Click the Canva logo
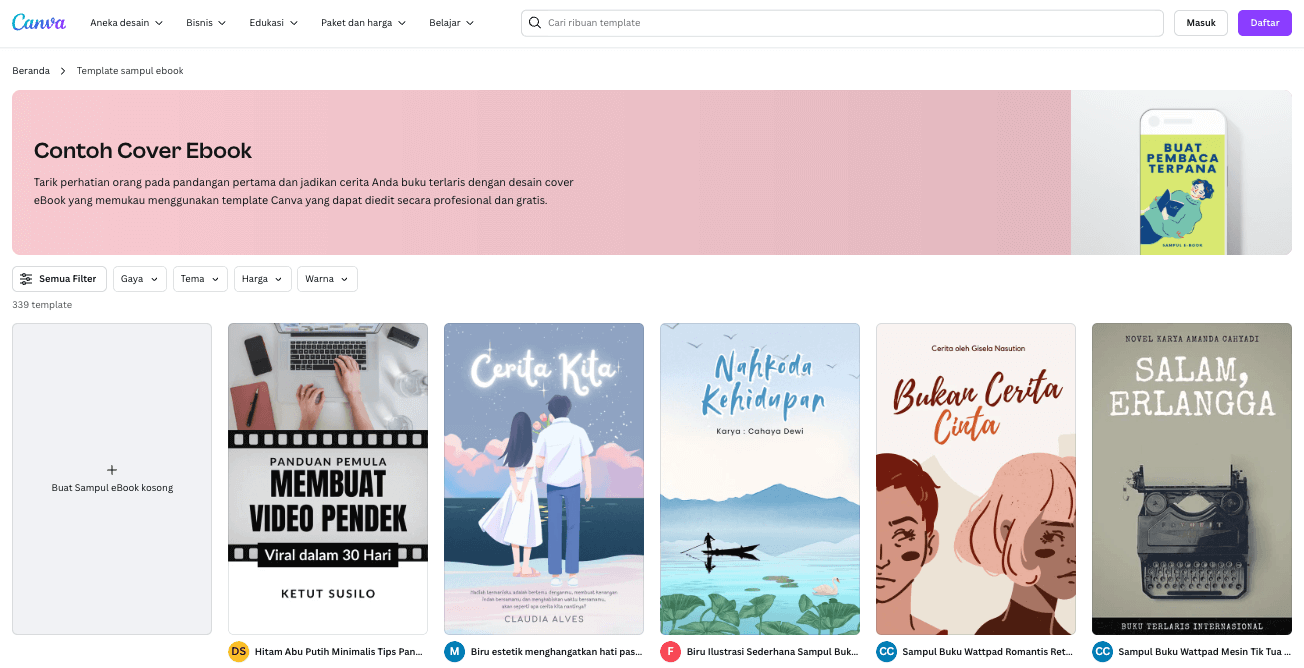Screen dimensions: 1304x668 (x=38, y=22)
